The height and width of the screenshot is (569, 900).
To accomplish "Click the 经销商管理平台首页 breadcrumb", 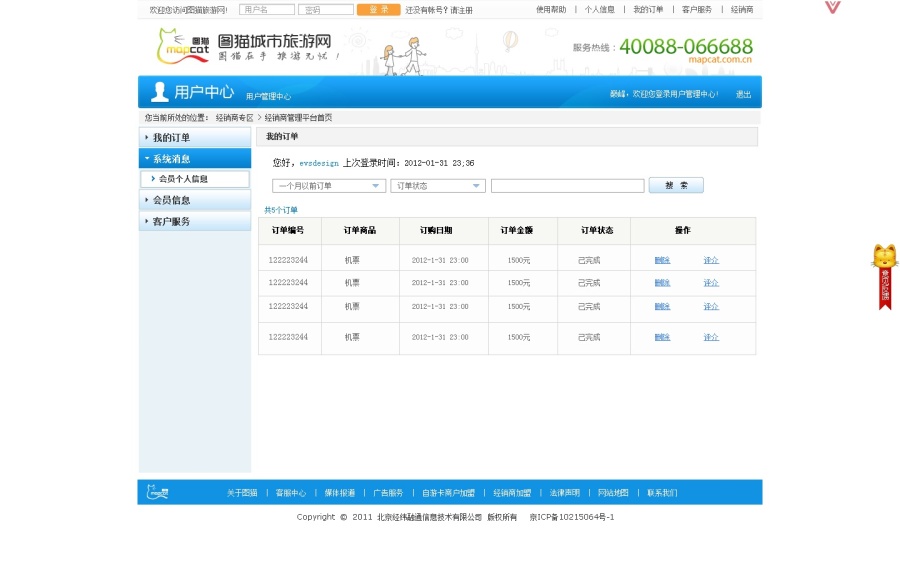I will (298, 118).
